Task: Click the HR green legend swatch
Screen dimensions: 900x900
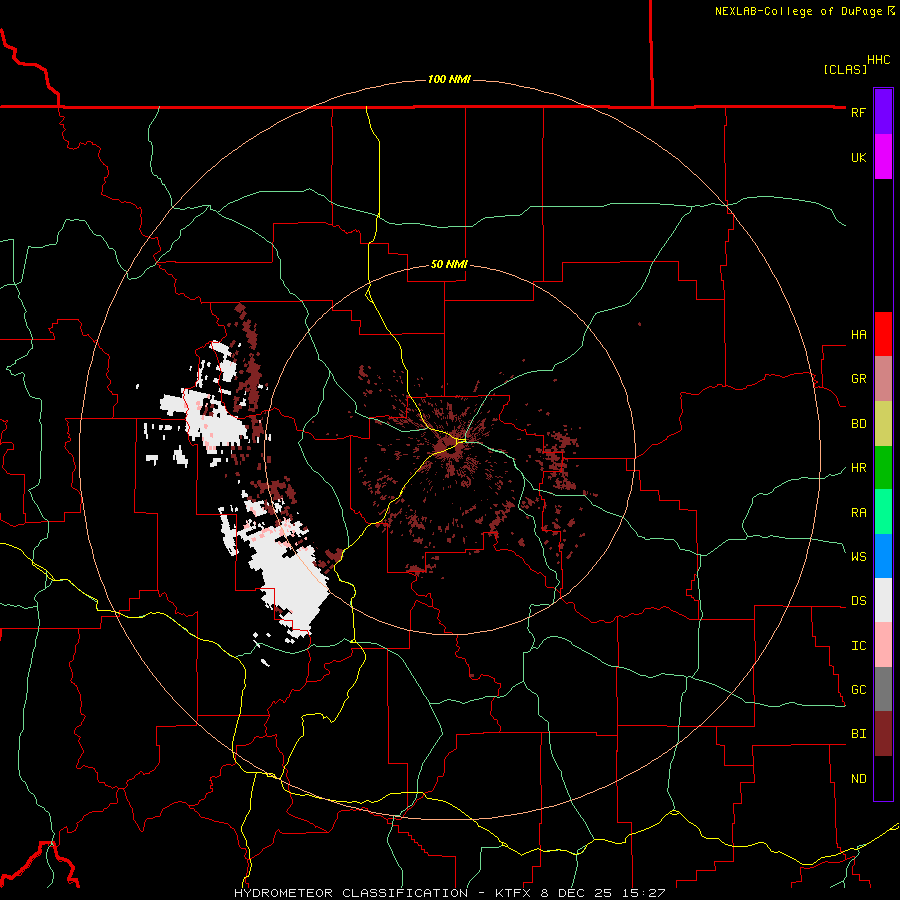Action: [x=883, y=467]
